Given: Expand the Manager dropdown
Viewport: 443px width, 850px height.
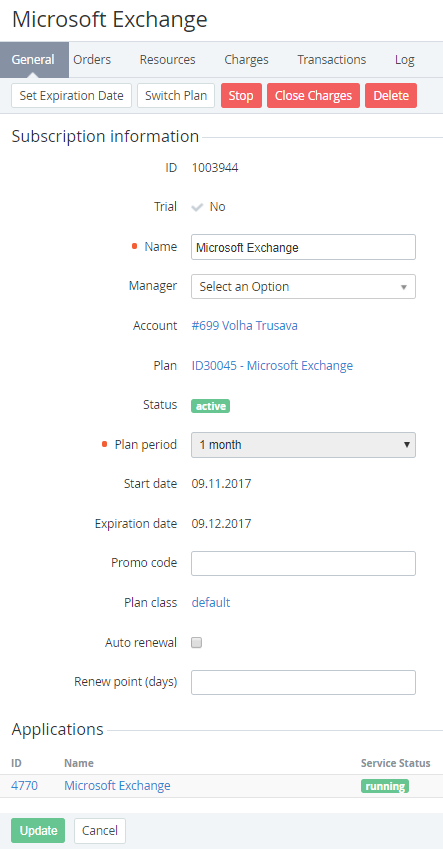Looking at the screenshot, I should tap(304, 287).
